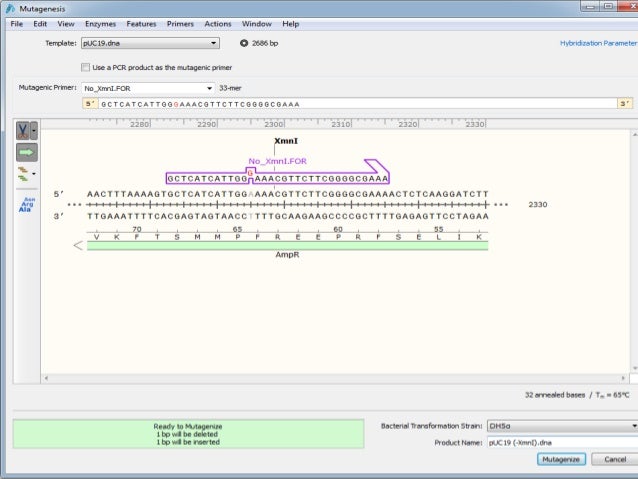The image size is (638, 479).
Task: Minimize the Mutagenesis window
Action: pyautogui.click(x=590, y=7)
